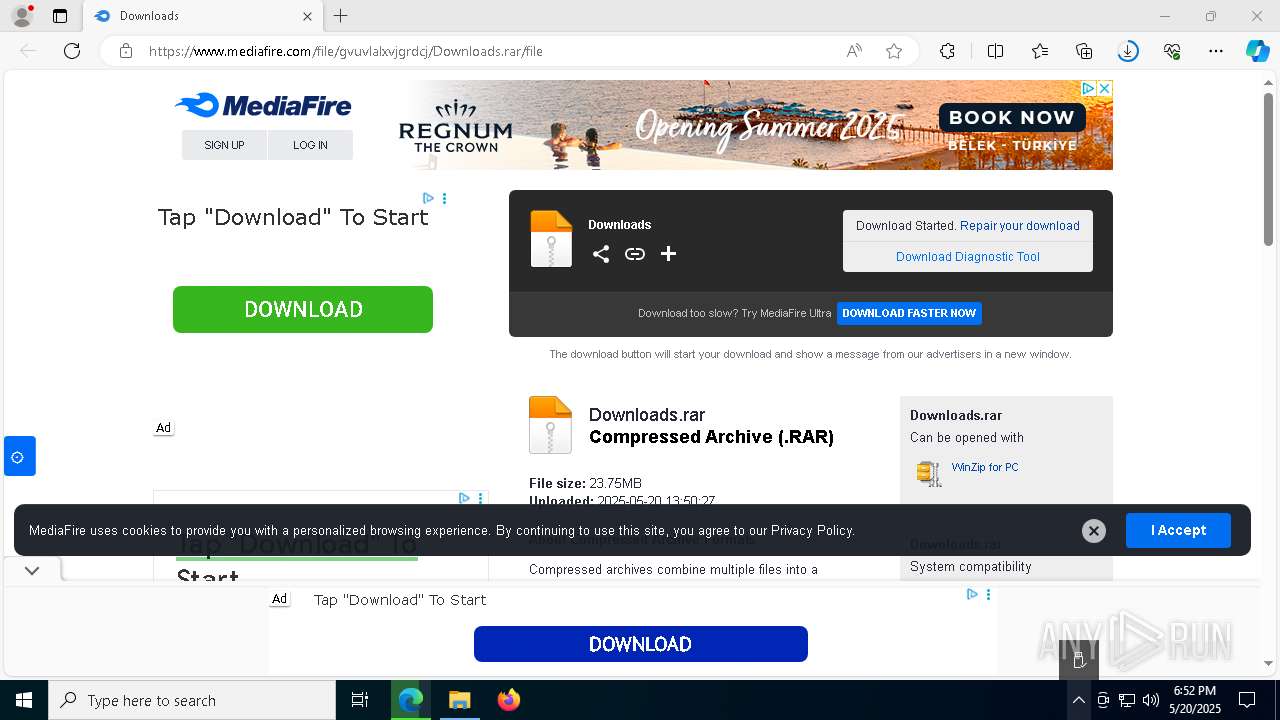Click the browser profile avatar icon

(21, 16)
